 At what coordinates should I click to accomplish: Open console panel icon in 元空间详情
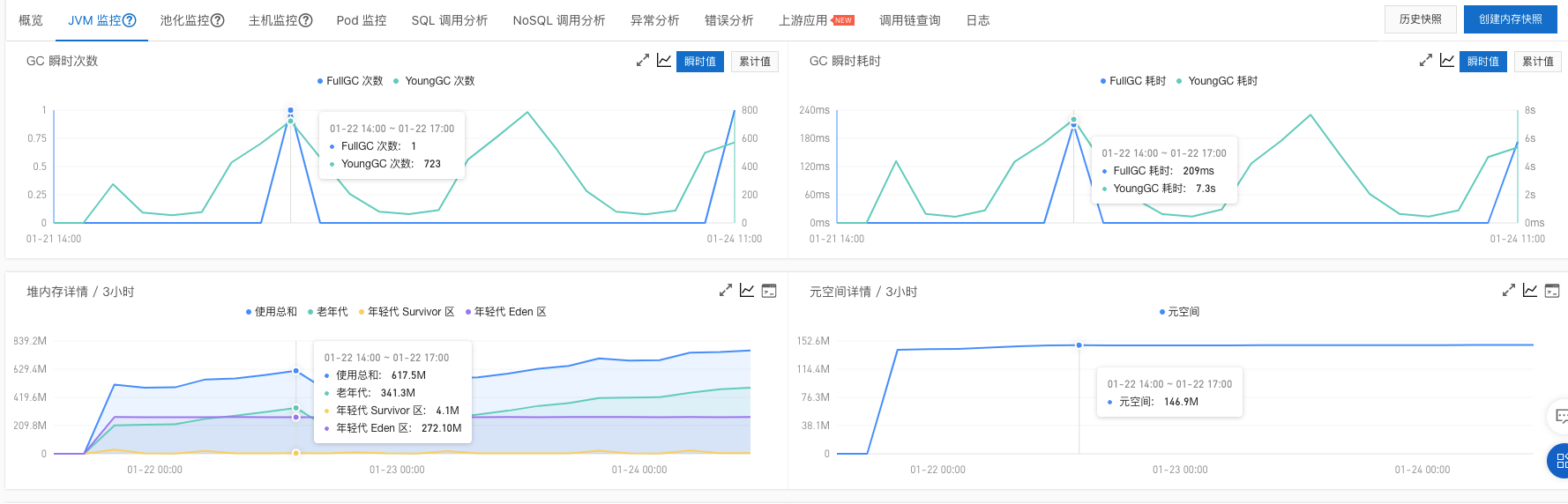point(1552,291)
